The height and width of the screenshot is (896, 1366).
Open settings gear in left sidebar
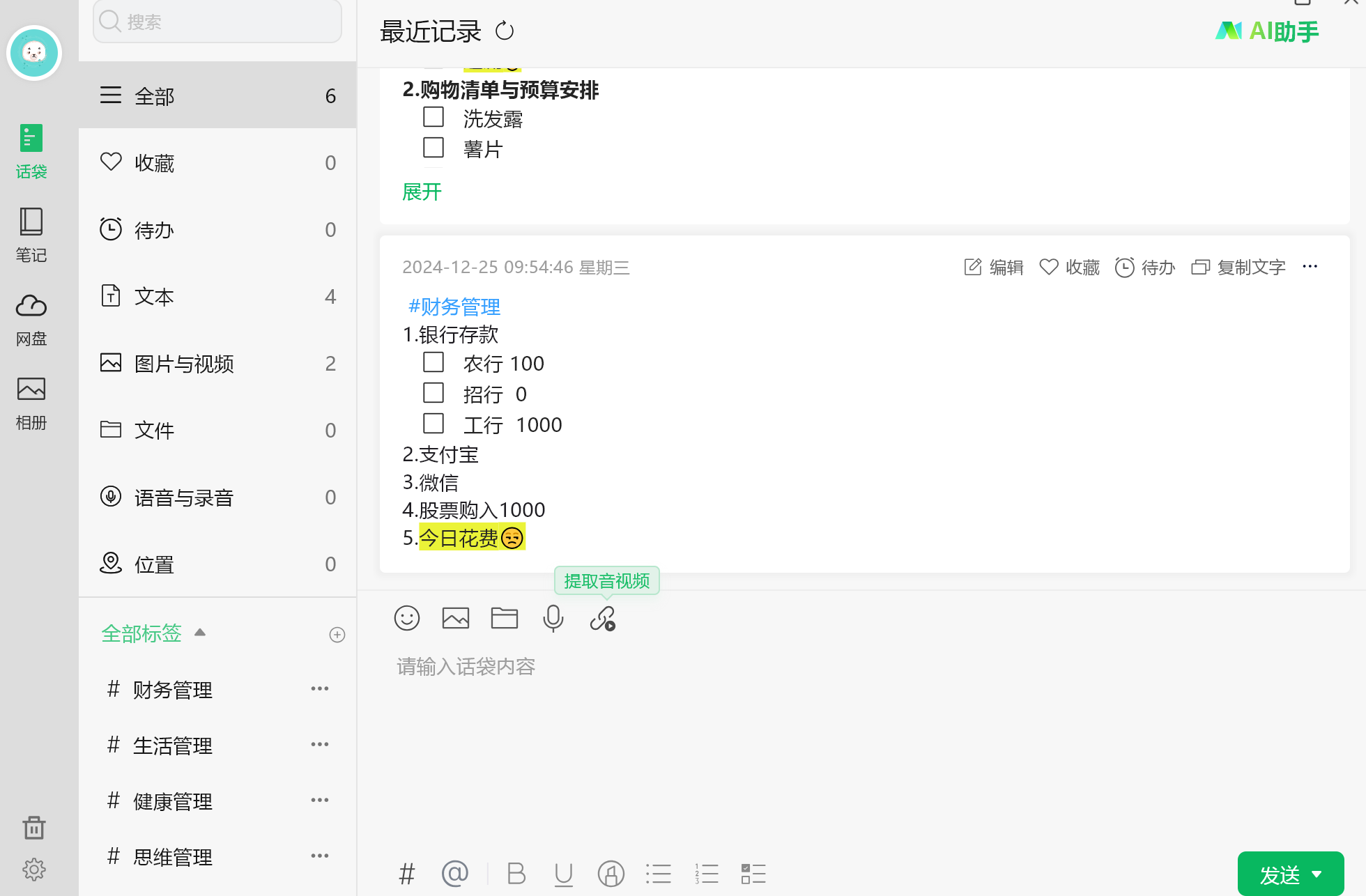pyautogui.click(x=33, y=869)
